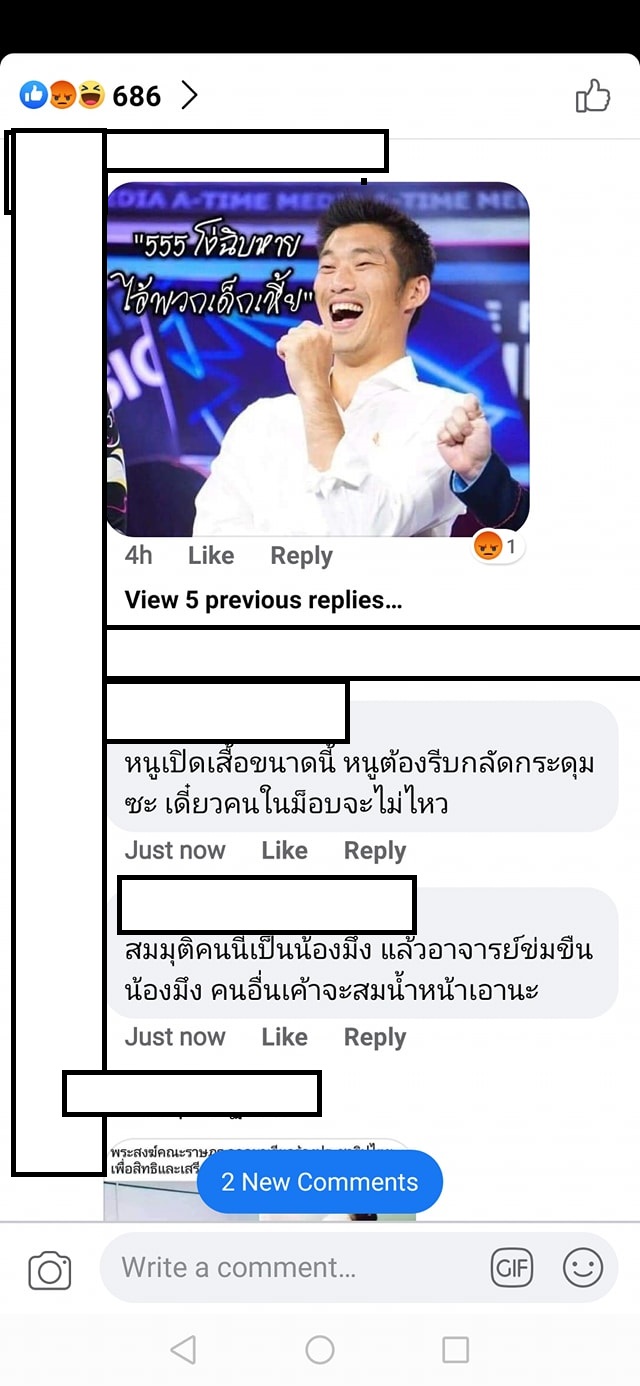Reply to the comment starting with สมมุติคนนี้
The width and height of the screenshot is (640, 1386).
[375, 1038]
